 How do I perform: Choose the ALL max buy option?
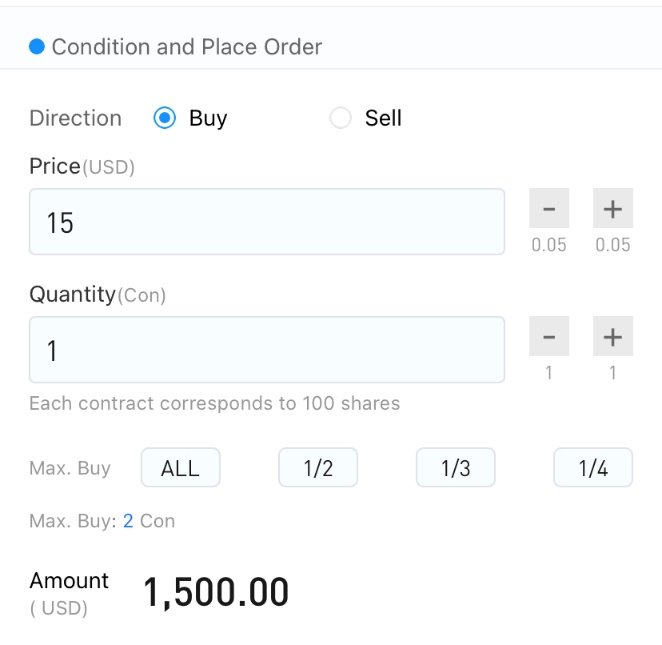181,468
